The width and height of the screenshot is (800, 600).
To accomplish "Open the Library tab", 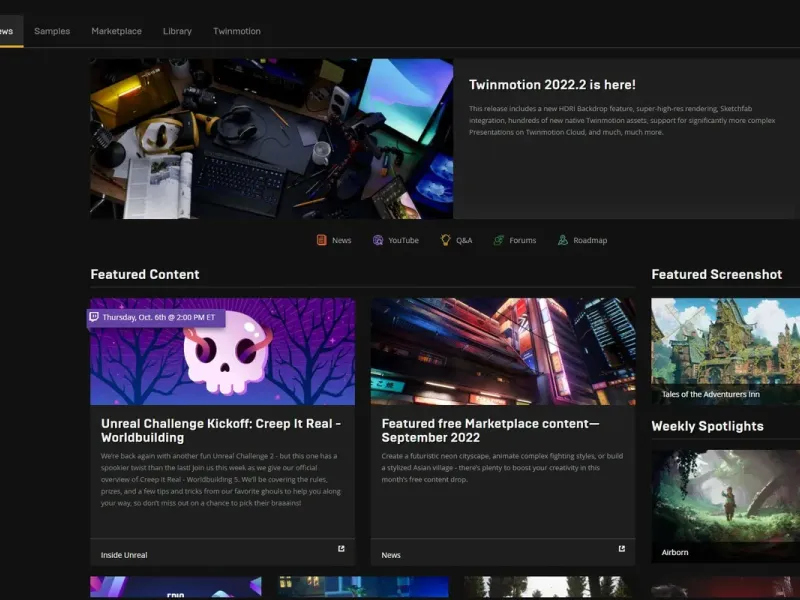I will coord(177,31).
